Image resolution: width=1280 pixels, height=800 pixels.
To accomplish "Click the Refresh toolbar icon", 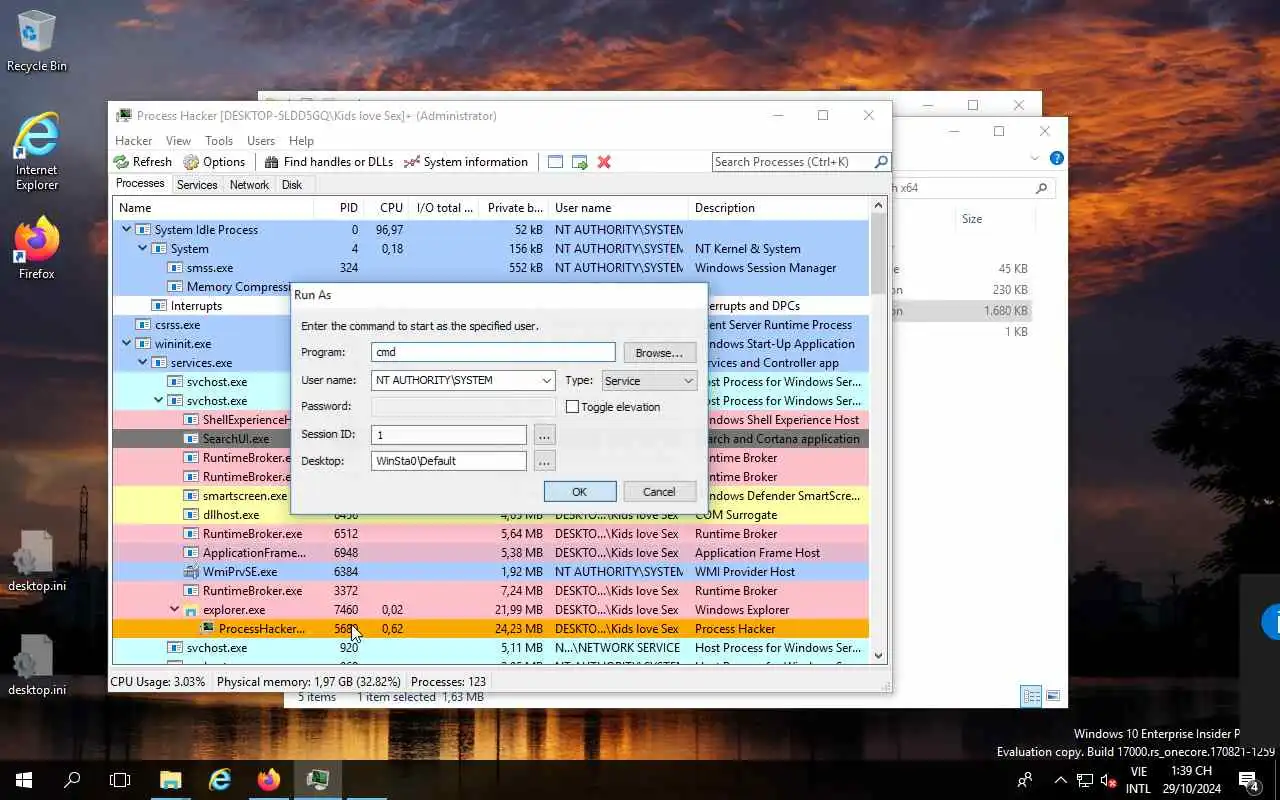I will [121, 162].
